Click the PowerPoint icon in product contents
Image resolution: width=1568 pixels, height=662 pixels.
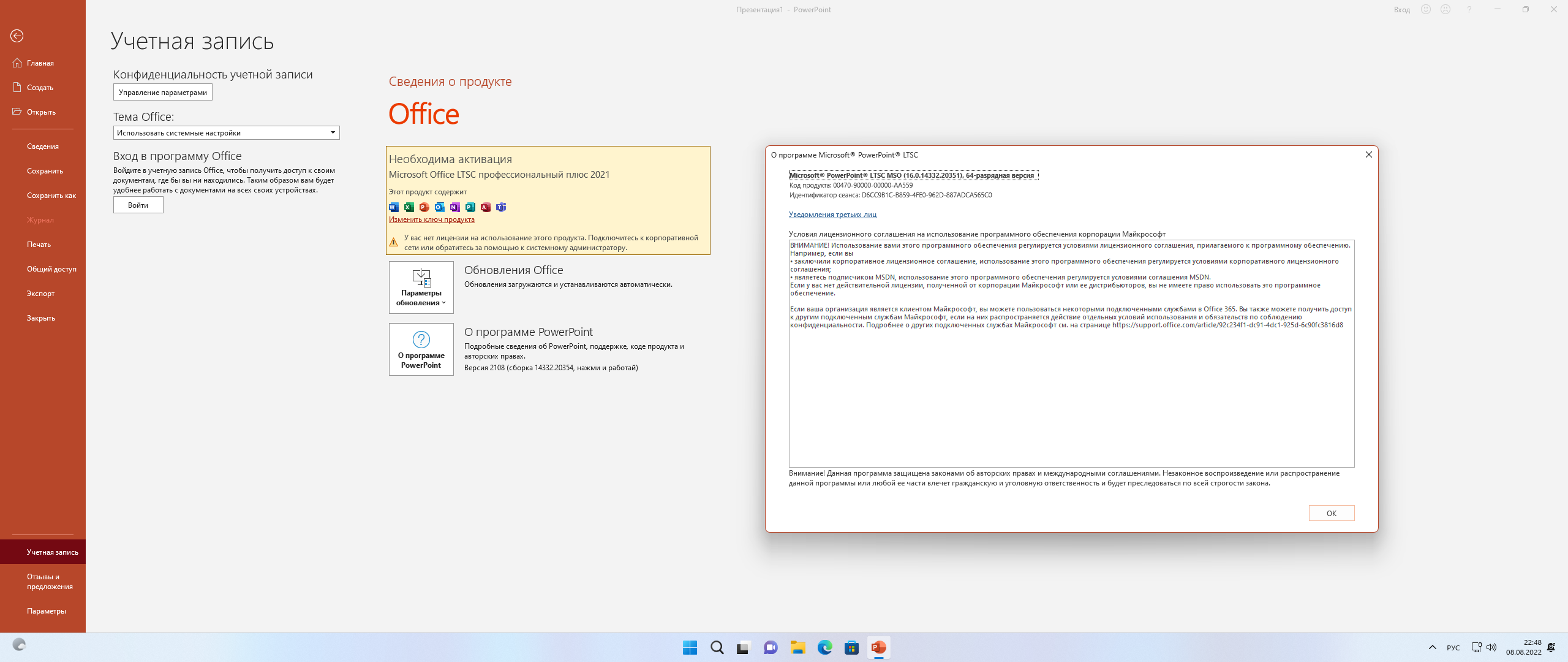click(x=424, y=207)
